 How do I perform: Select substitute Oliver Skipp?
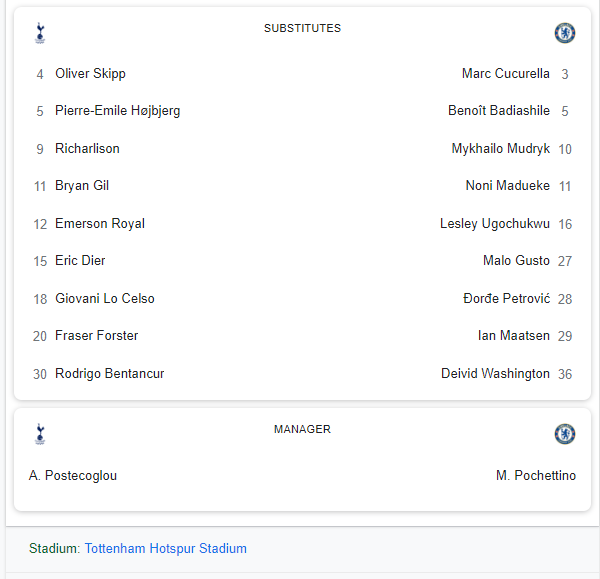(x=90, y=73)
